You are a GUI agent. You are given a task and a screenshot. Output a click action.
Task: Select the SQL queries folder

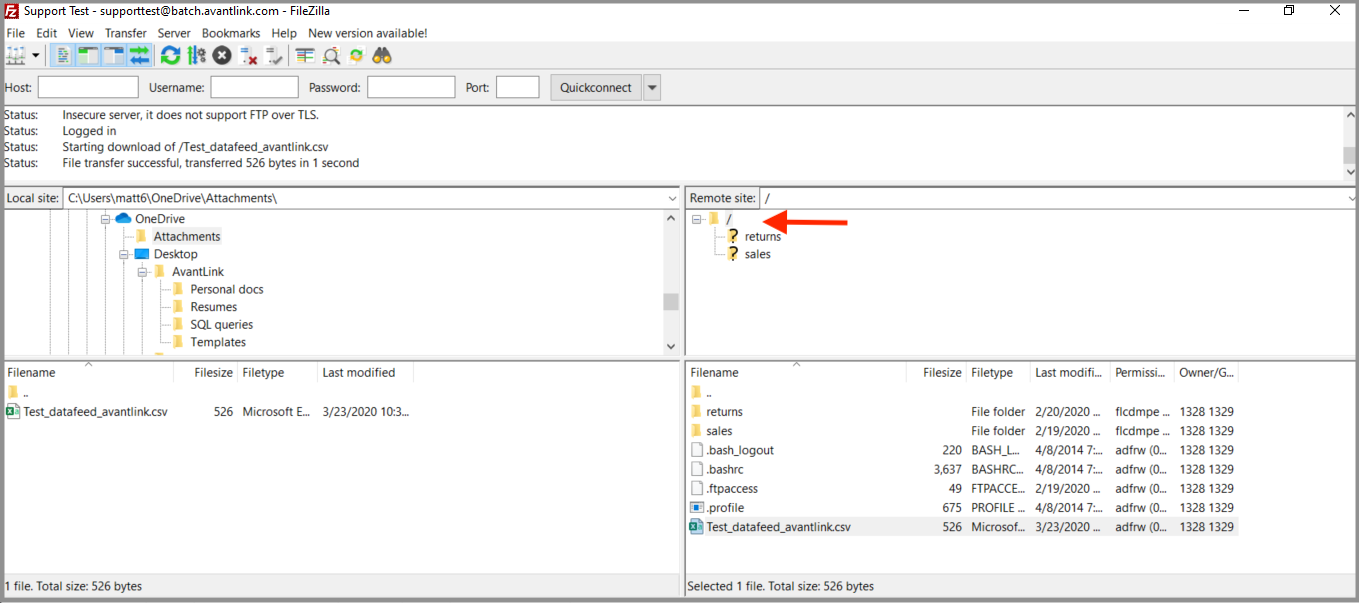222,324
